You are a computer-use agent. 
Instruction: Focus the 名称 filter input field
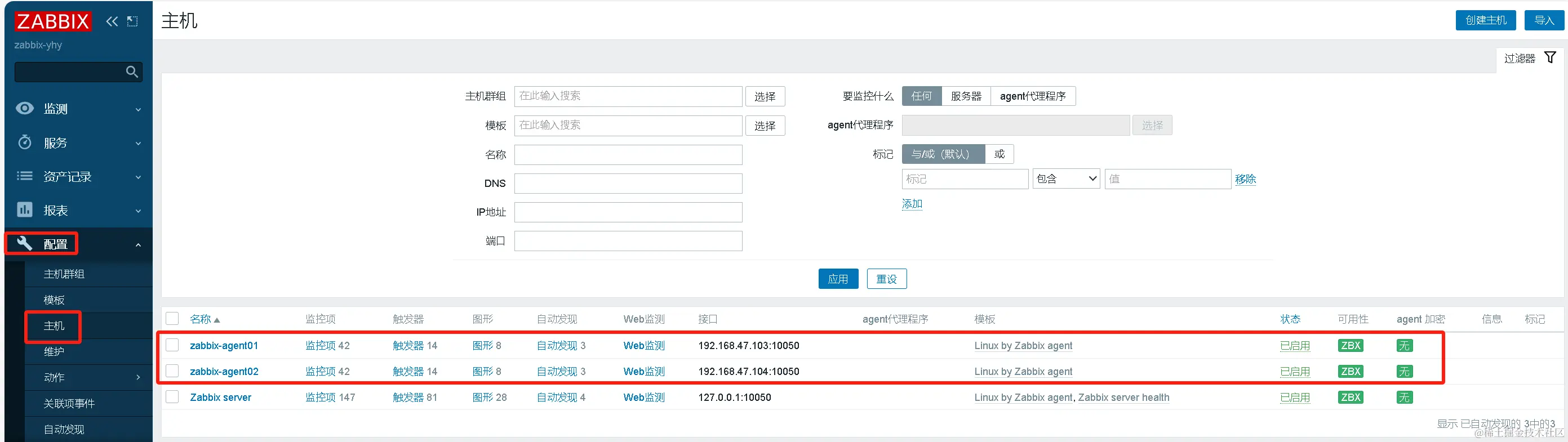click(x=628, y=154)
